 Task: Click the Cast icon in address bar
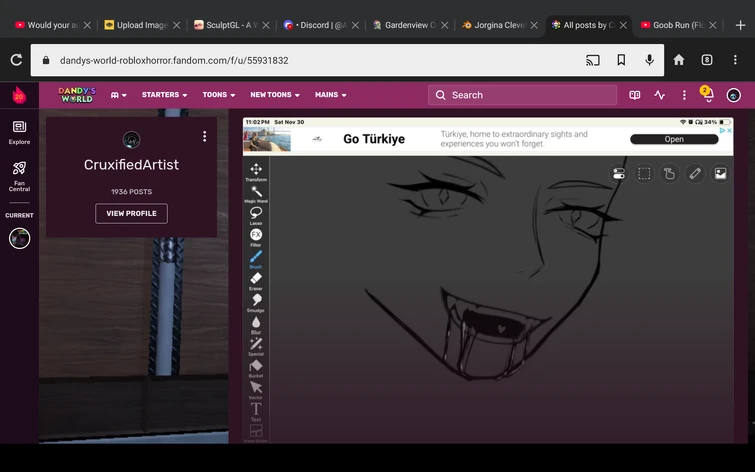click(593, 60)
